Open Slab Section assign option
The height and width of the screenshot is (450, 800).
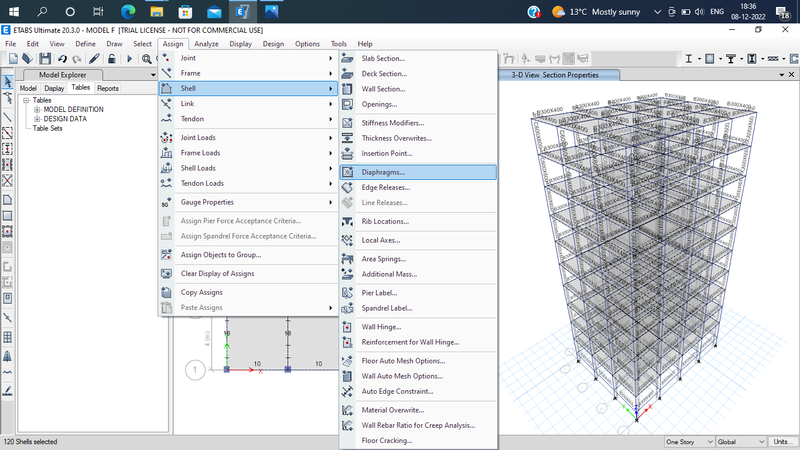(x=383, y=58)
